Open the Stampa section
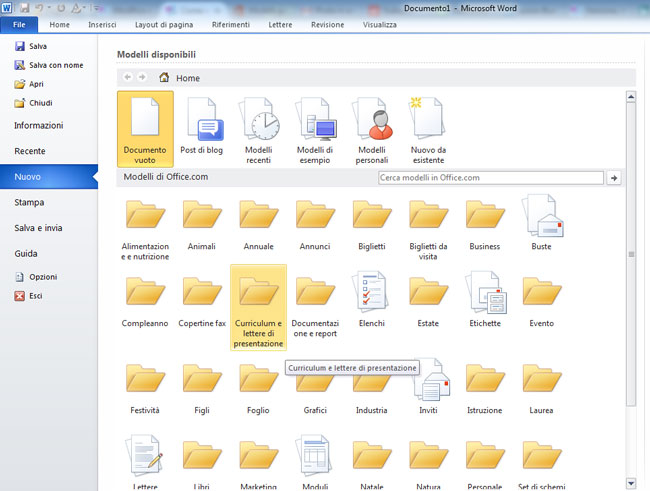This screenshot has width=650, height=491. coord(29,202)
